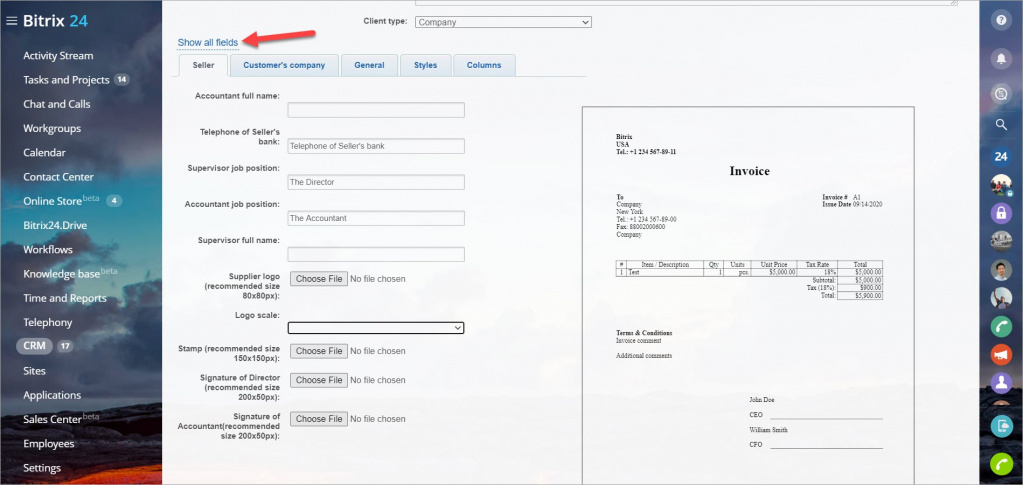Click the CRM counter badge 17

pos(65,347)
